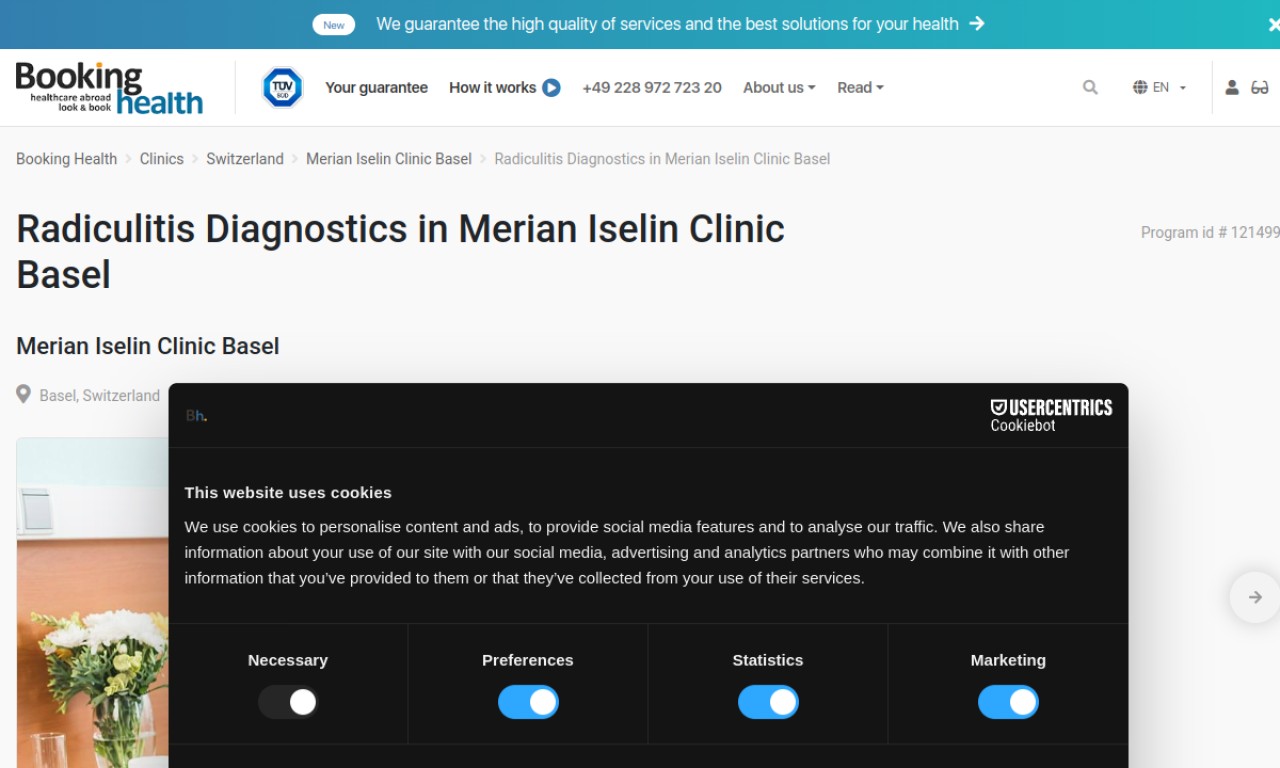Toggle the Preferences cookie switch
The height and width of the screenshot is (768, 1280).
tap(528, 702)
